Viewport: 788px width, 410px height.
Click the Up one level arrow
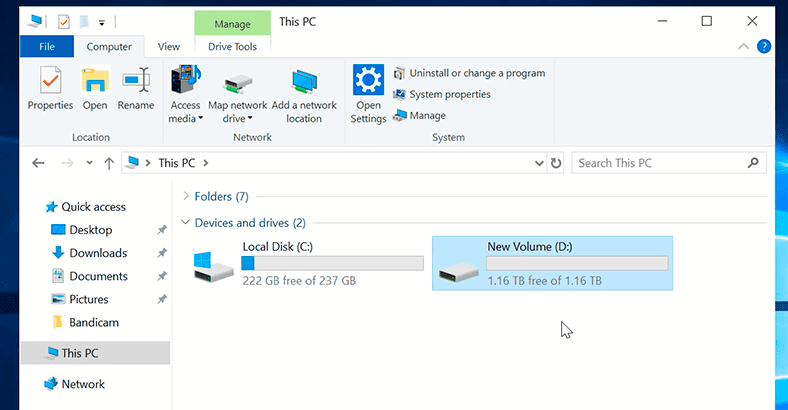click(109, 163)
